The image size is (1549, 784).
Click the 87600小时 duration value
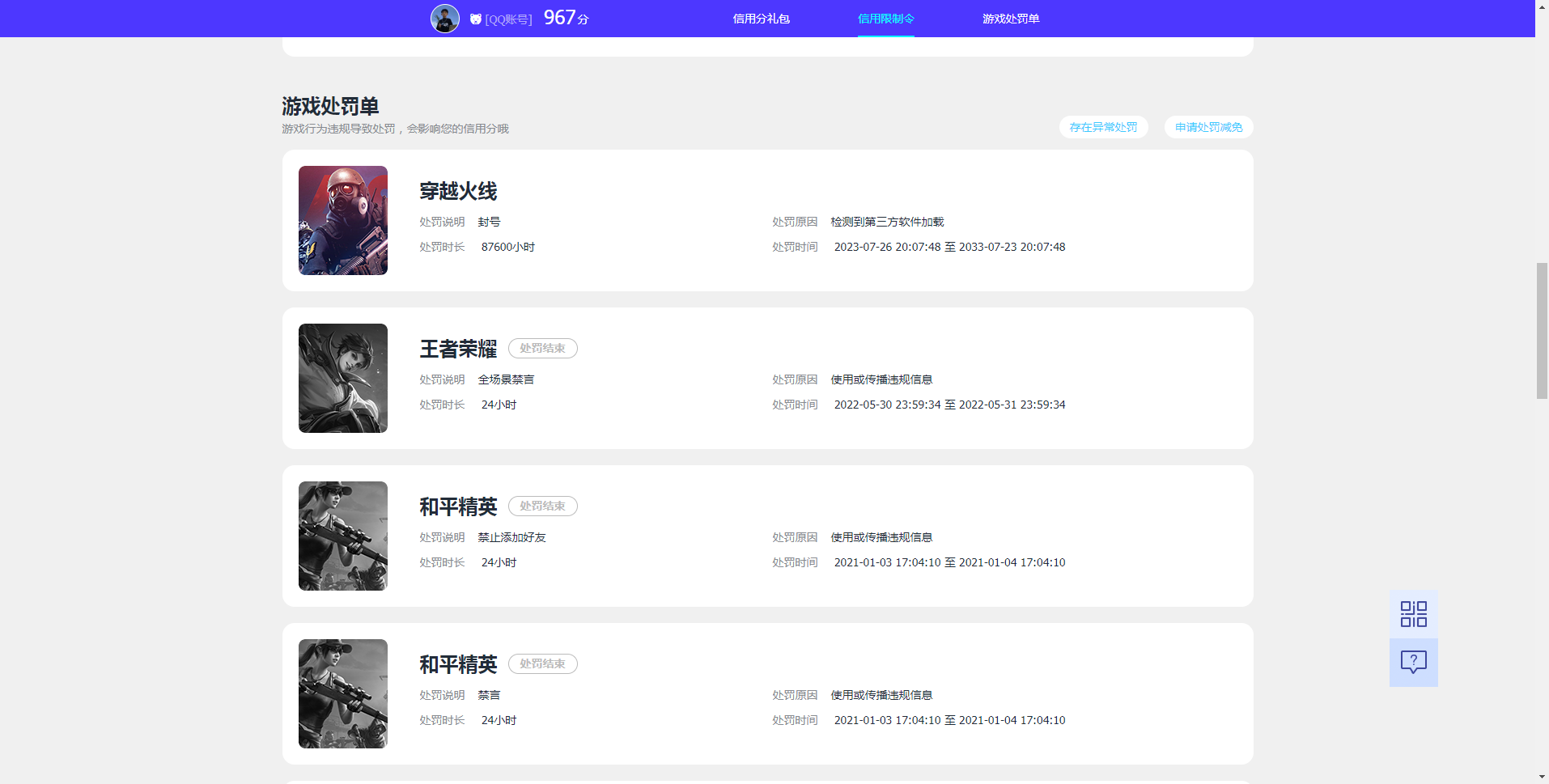508,247
